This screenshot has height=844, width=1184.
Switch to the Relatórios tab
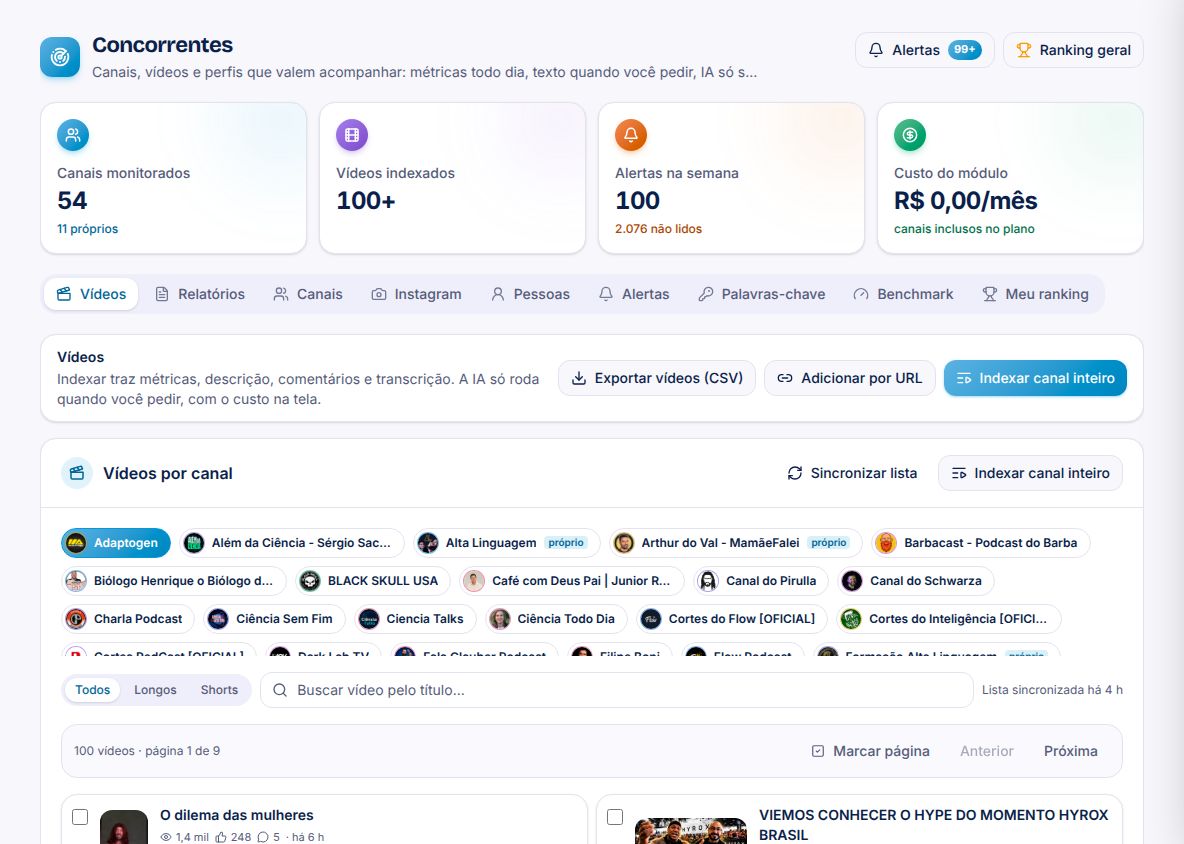(200, 294)
